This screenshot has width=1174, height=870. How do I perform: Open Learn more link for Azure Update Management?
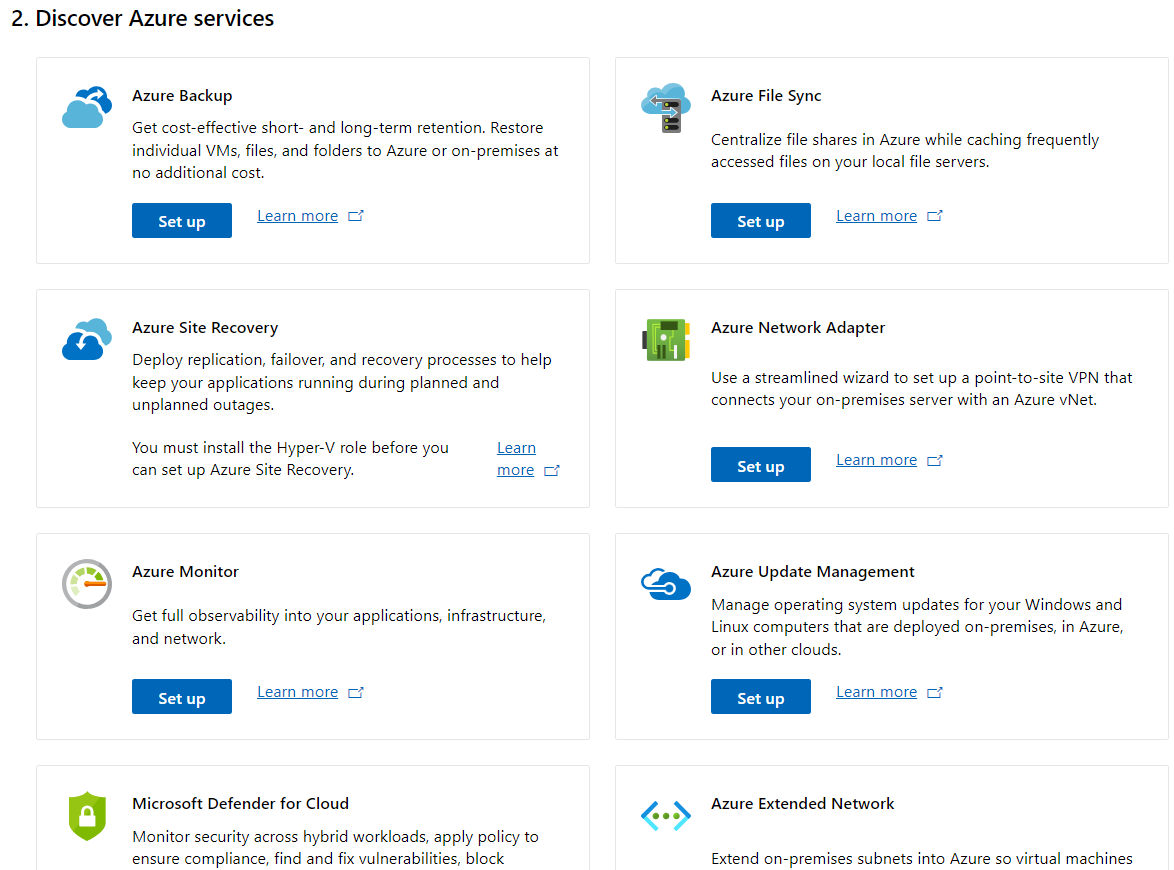[x=876, y=692]
